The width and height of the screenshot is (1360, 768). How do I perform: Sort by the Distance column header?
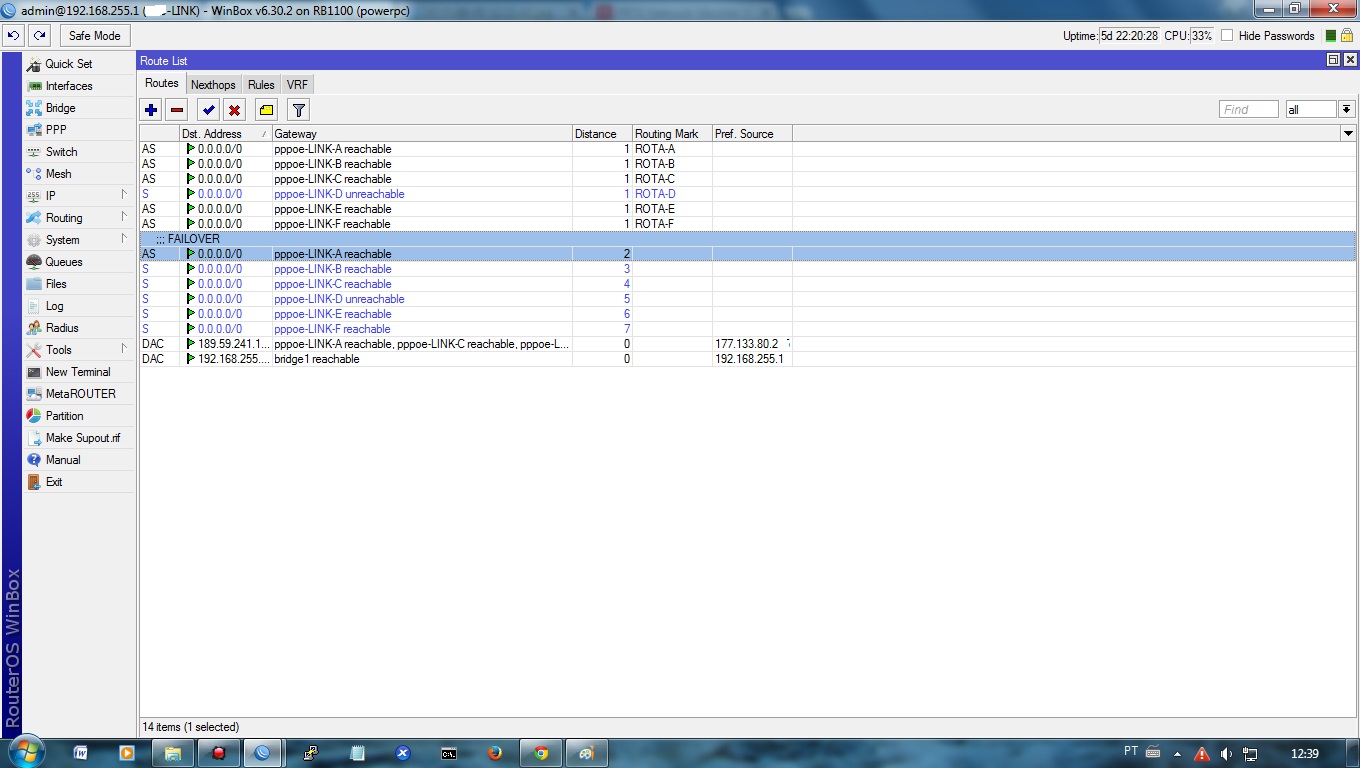tap(602, 134)
